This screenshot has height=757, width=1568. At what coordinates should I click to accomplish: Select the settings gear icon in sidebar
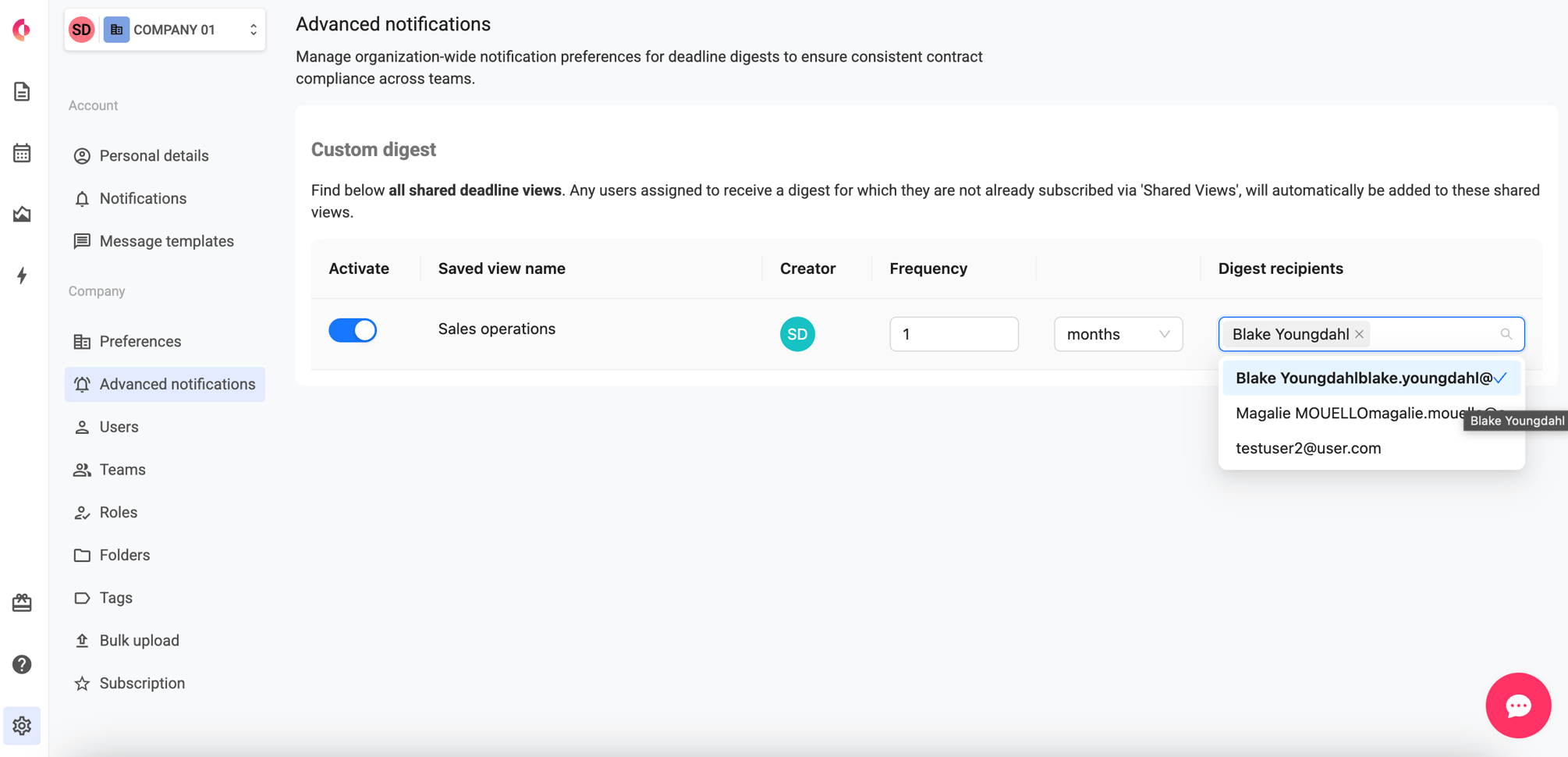click(22, 726)
